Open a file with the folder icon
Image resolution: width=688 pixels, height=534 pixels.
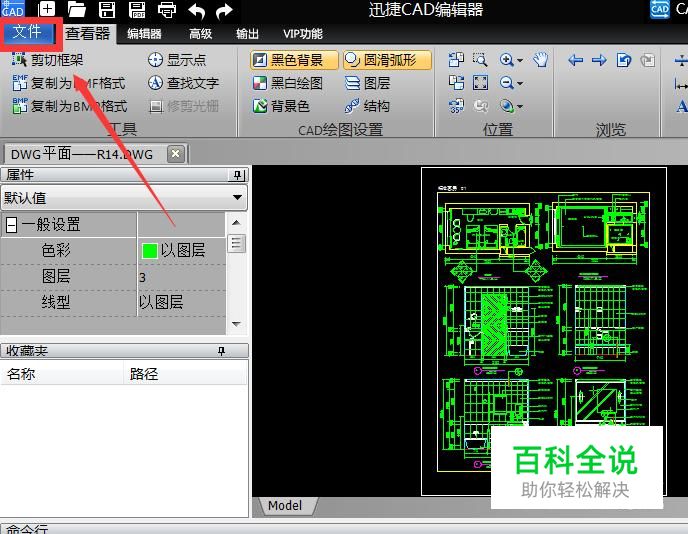(77, 9)
